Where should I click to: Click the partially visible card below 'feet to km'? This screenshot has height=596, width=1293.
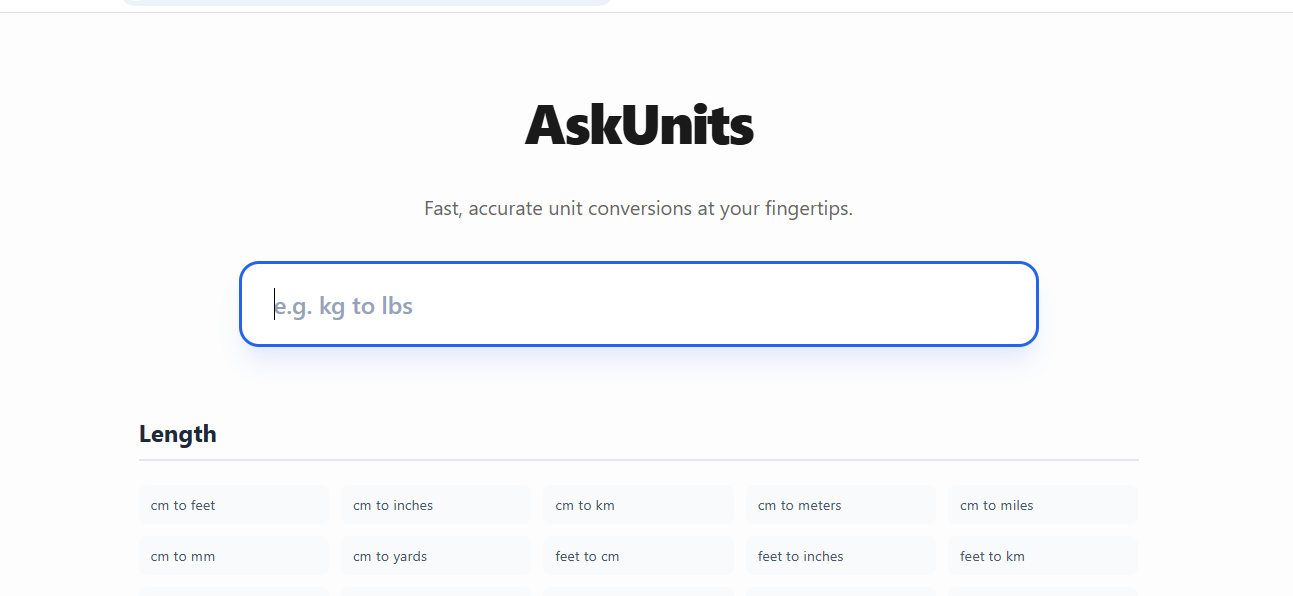1043,592
